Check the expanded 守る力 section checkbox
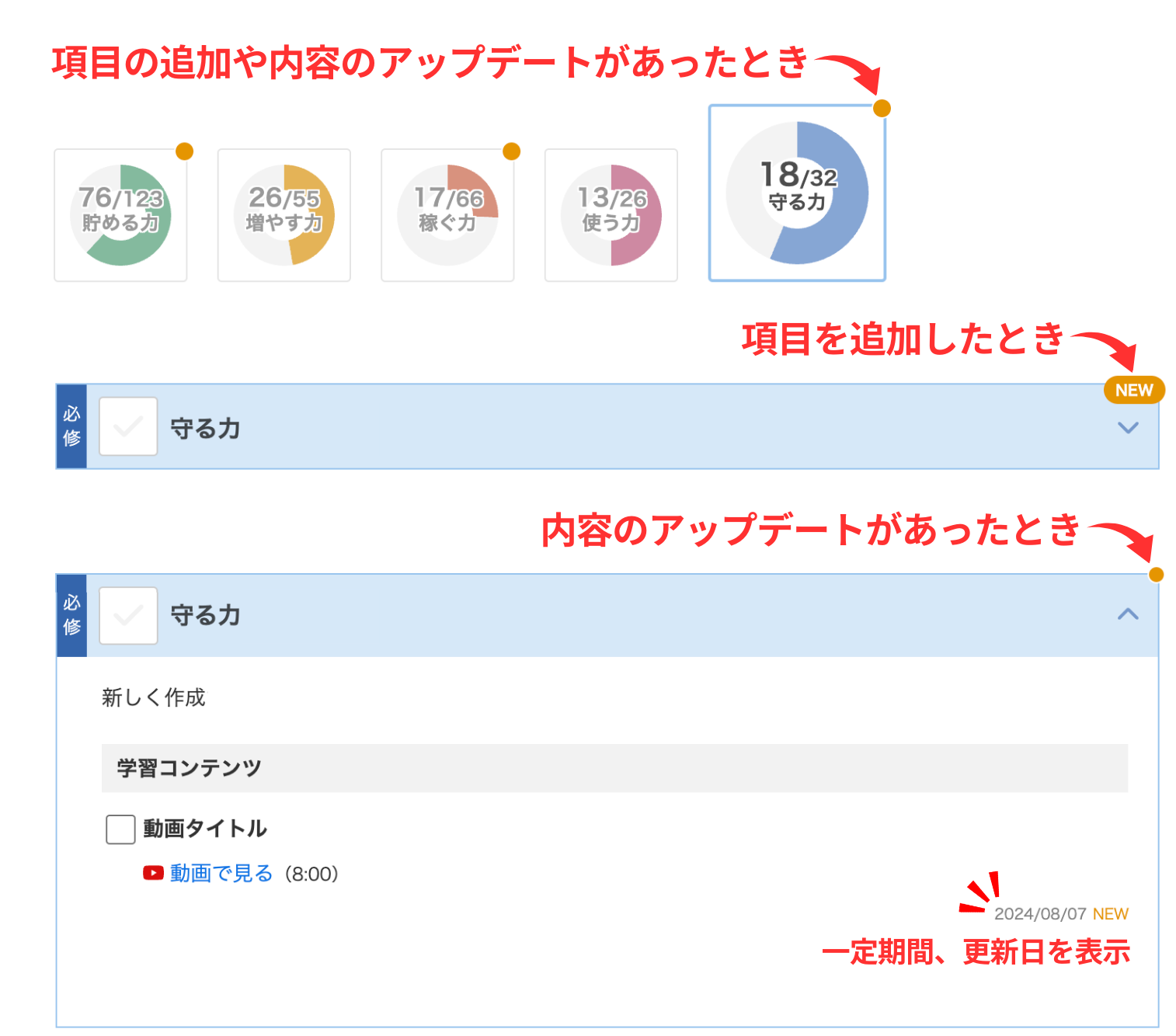 [x=128, y=616]
